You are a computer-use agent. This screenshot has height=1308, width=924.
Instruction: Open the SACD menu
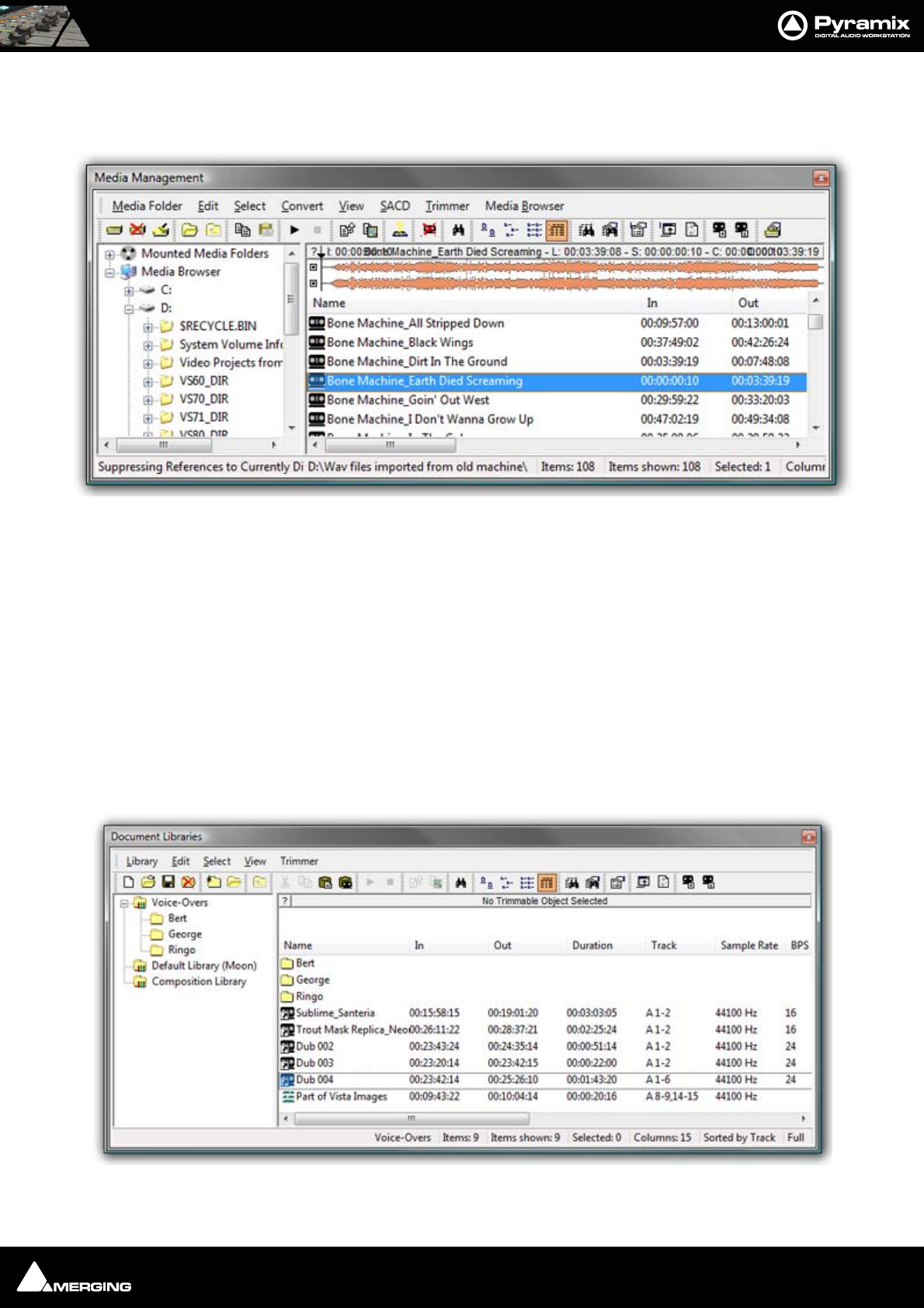pos(394,206)
